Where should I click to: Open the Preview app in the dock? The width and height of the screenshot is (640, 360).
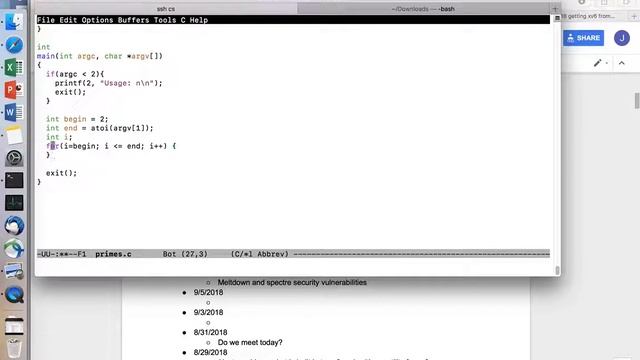(x=14, y=271)
